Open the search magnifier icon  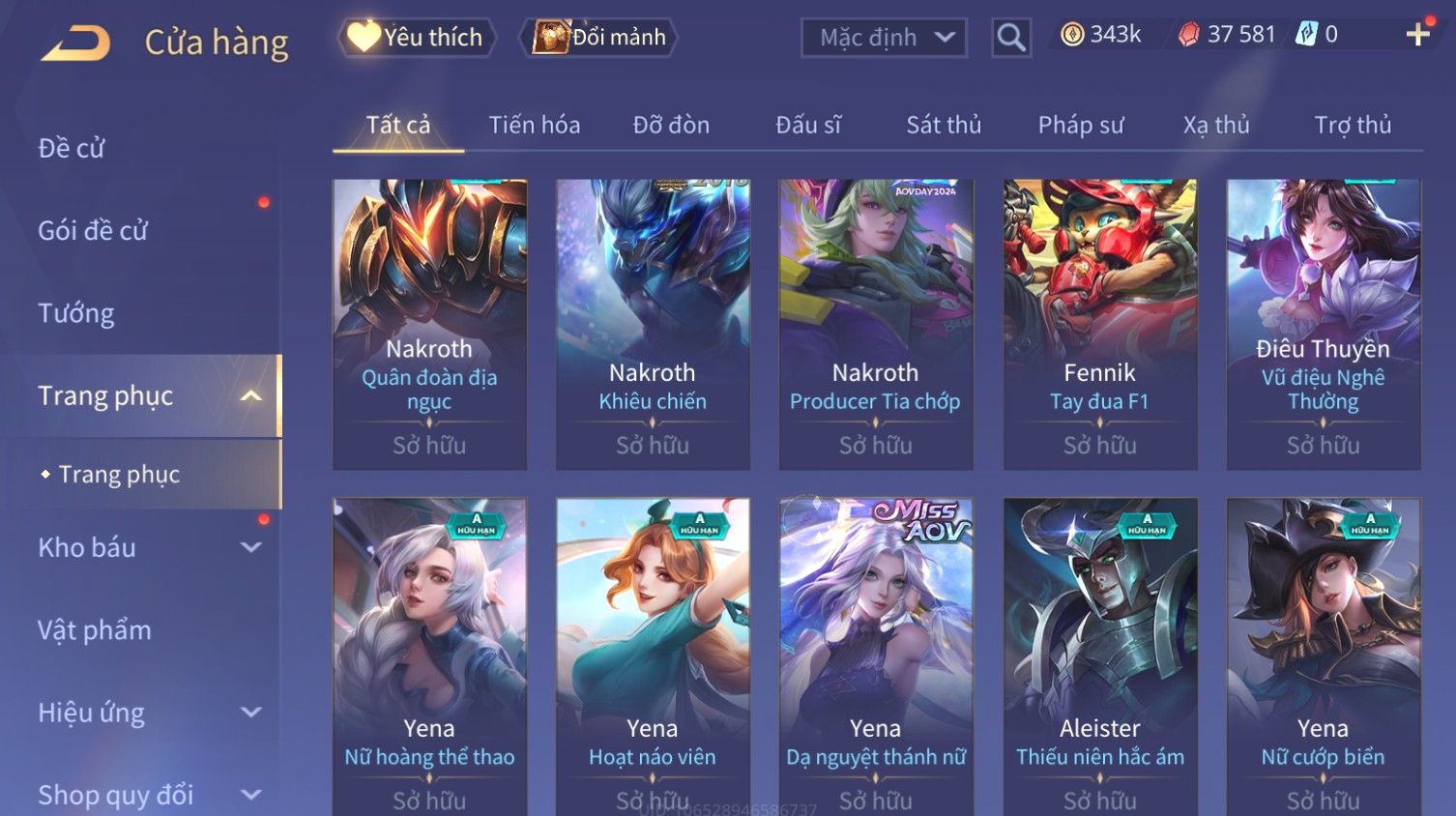pyautogui.click(x=1011, y=38)
